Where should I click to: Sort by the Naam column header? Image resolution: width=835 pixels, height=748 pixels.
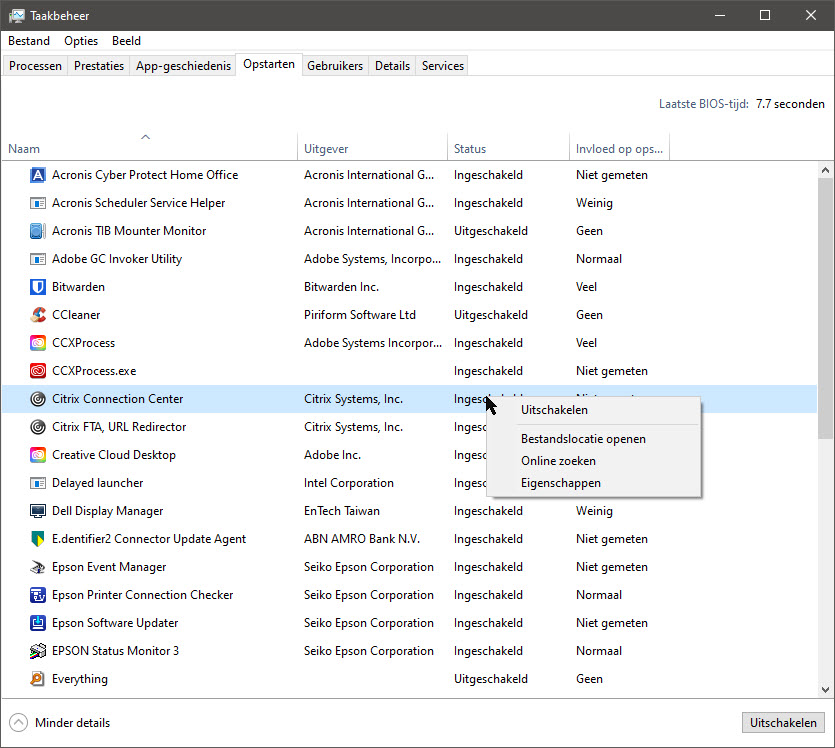pyautogui.click(x=149, y=146)
